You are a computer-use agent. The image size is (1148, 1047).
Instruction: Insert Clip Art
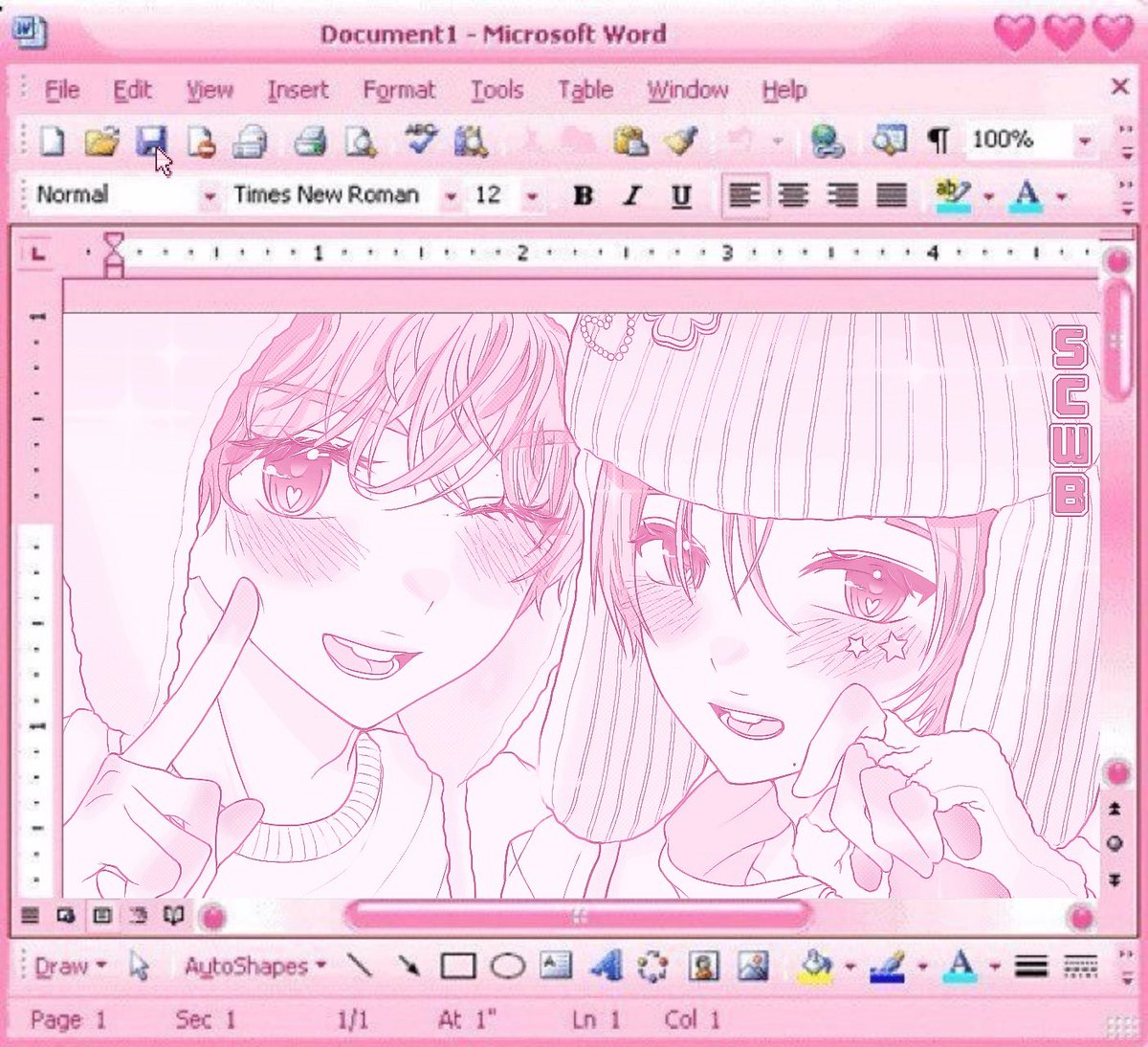pyautogui.click(x=704, y=967)
